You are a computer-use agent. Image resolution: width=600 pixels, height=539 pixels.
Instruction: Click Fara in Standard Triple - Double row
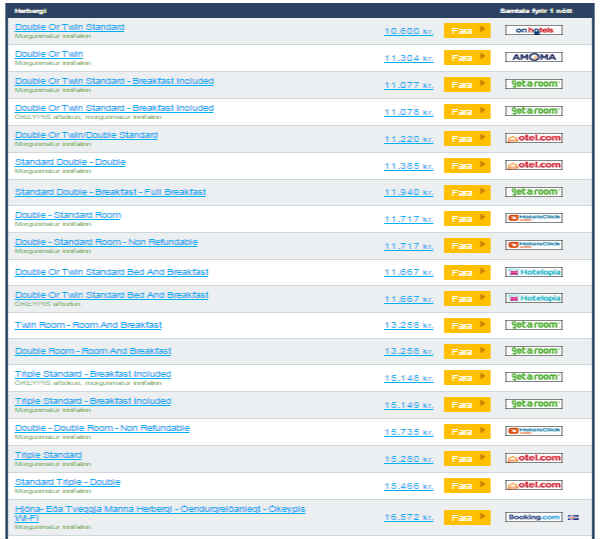[467, 485]
